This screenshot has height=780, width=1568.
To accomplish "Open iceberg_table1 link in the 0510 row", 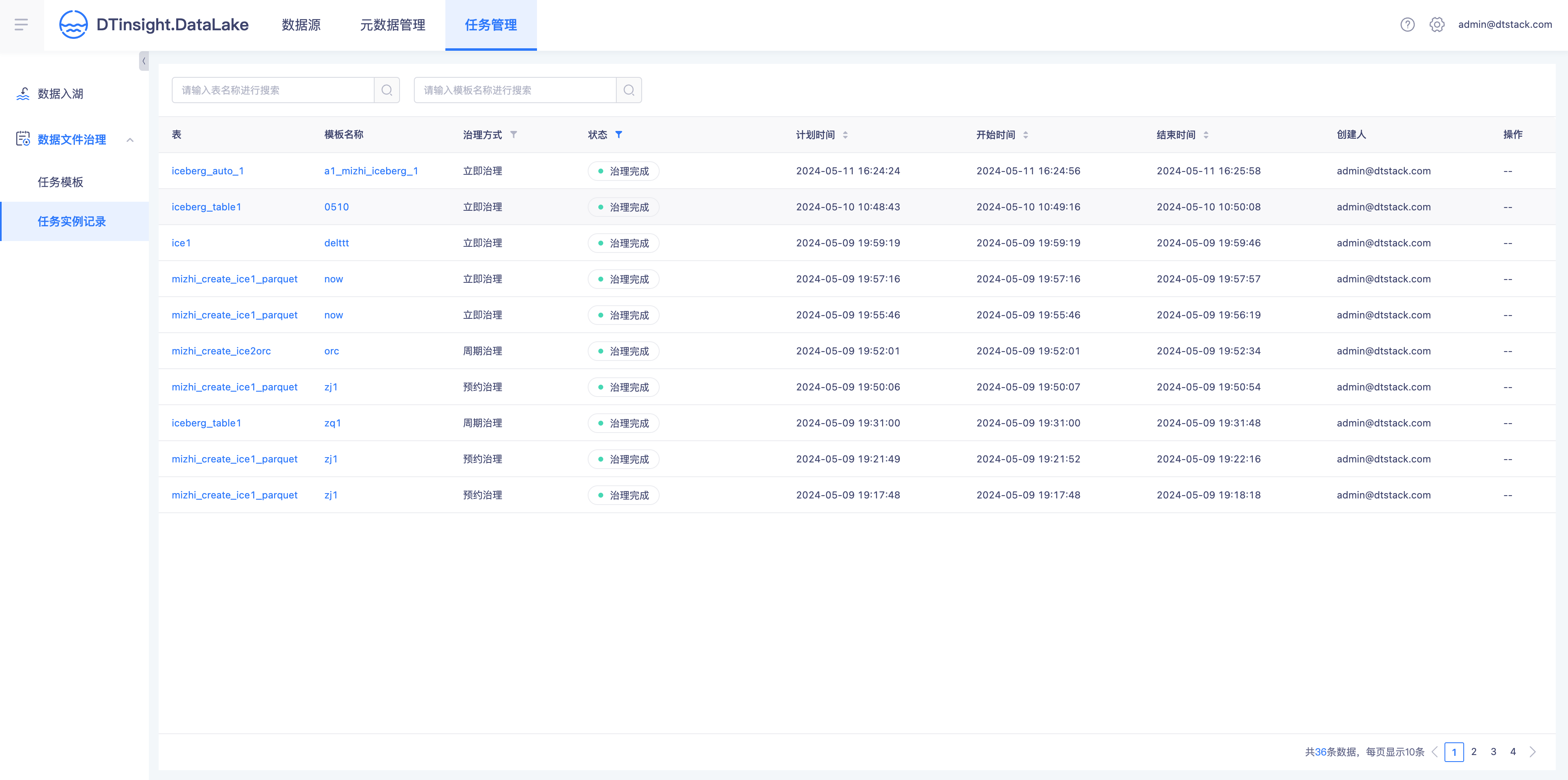I will tap(207, 207).
